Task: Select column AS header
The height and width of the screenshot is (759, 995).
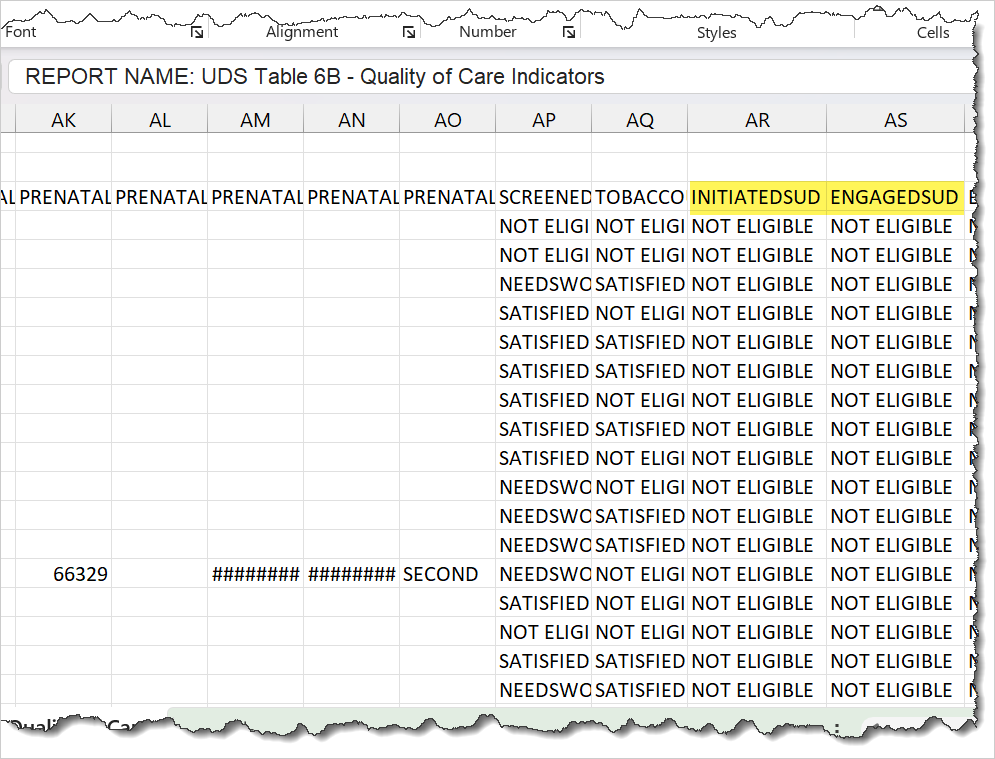Action: pos(895,120)
